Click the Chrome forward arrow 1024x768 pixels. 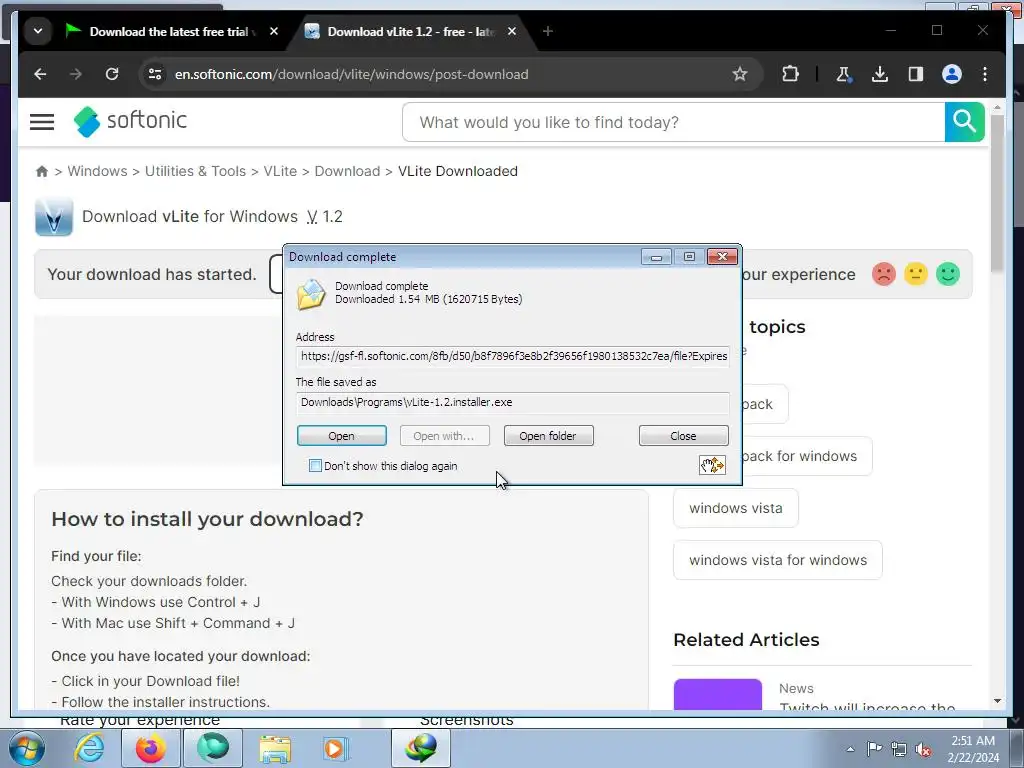coord(76,74)
